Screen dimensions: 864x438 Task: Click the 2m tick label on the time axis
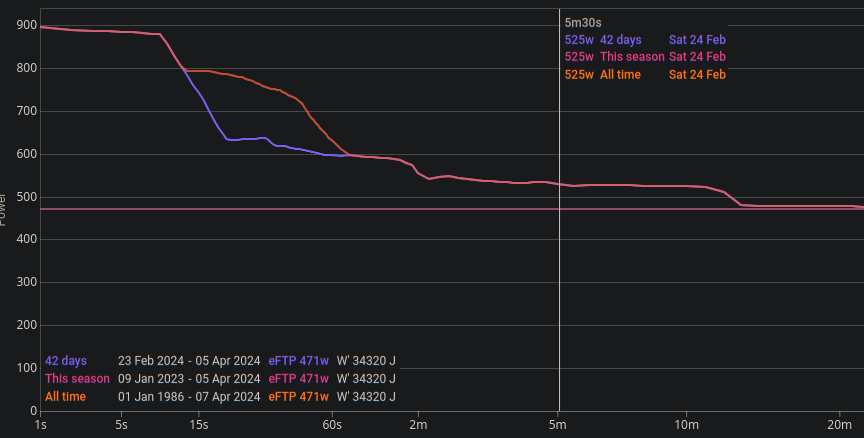[x=418, y=425]
